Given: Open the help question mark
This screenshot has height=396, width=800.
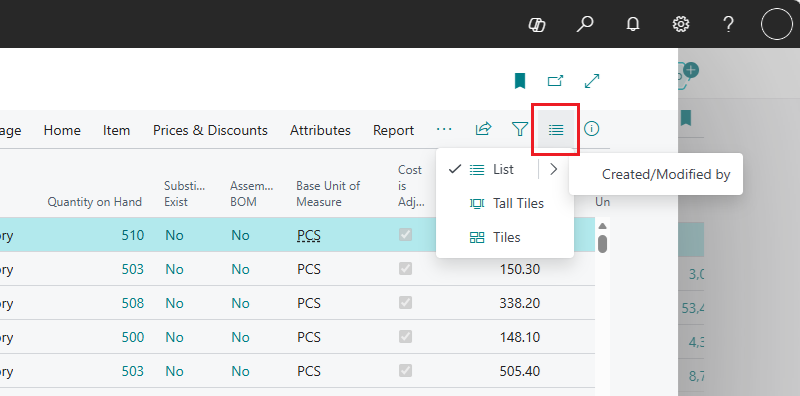Looking at the screenshot, I should click(729, 24).
